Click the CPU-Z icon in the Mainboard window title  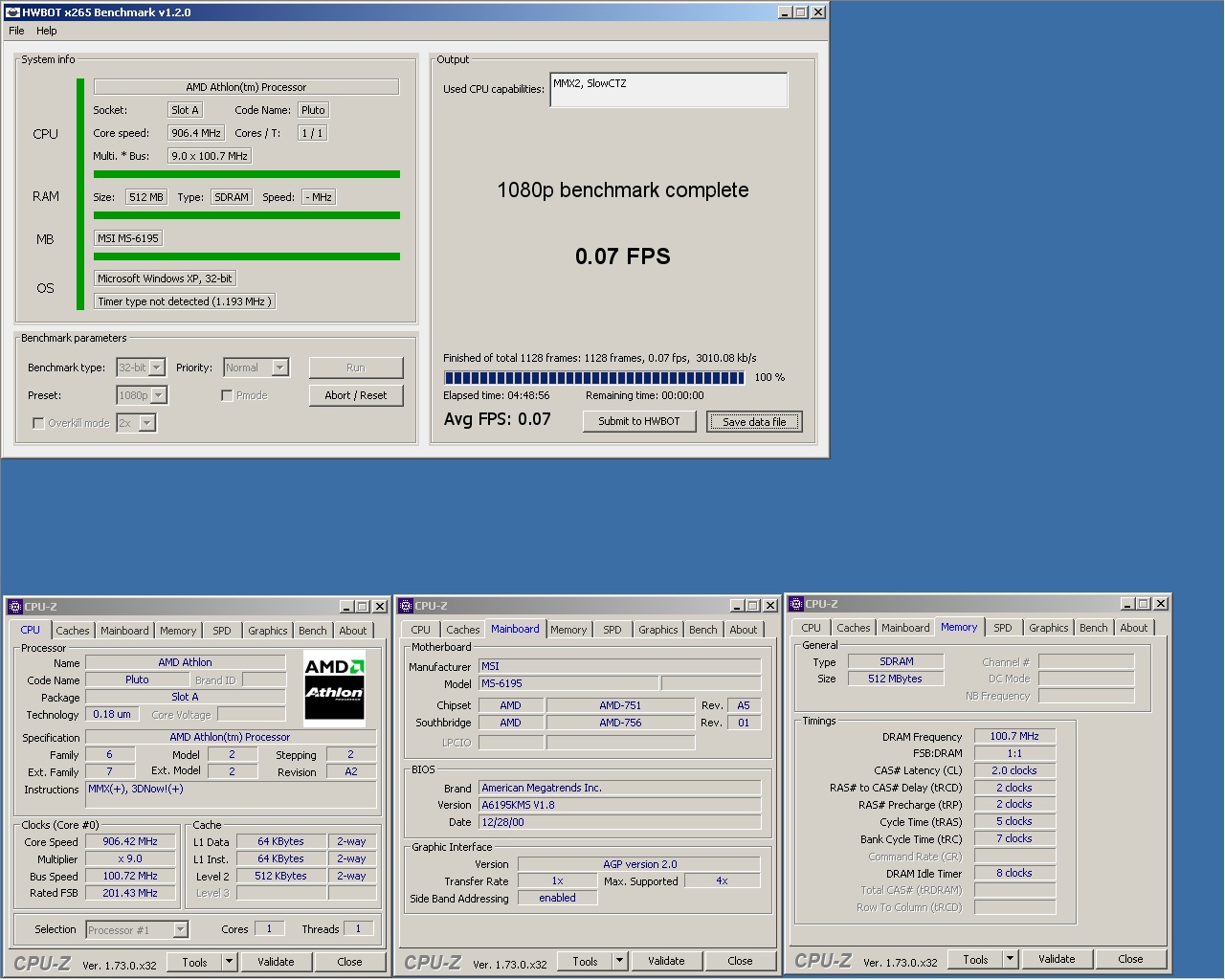[406, 606]
